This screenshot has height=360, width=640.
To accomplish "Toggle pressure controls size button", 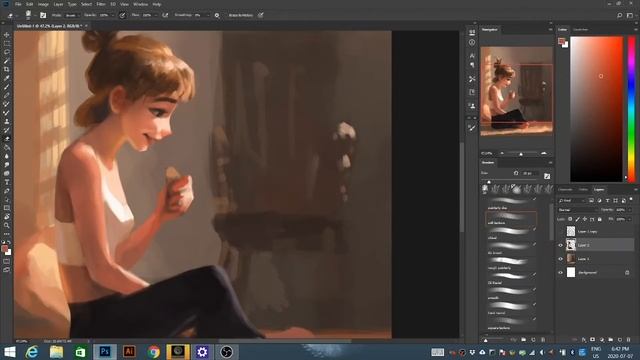I will [260, 15].
